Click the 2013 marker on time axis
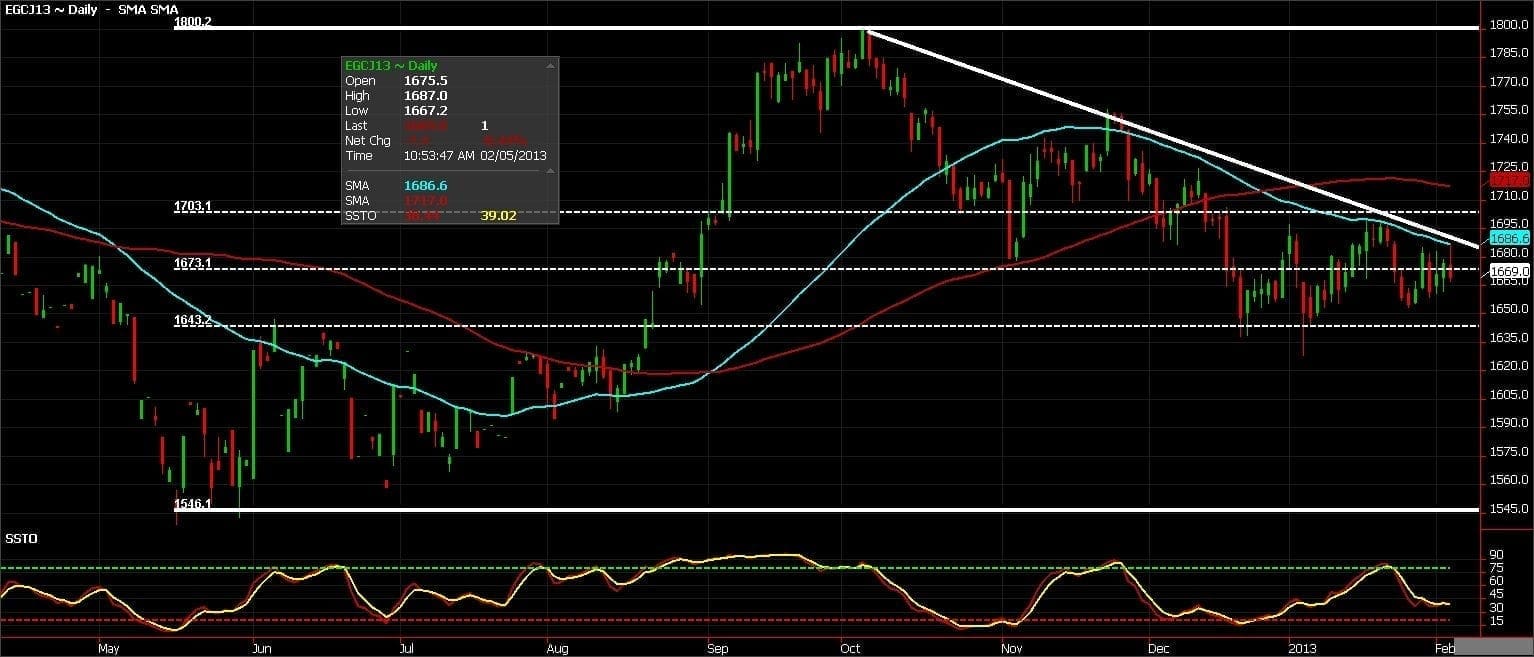 coord(1301,649)
